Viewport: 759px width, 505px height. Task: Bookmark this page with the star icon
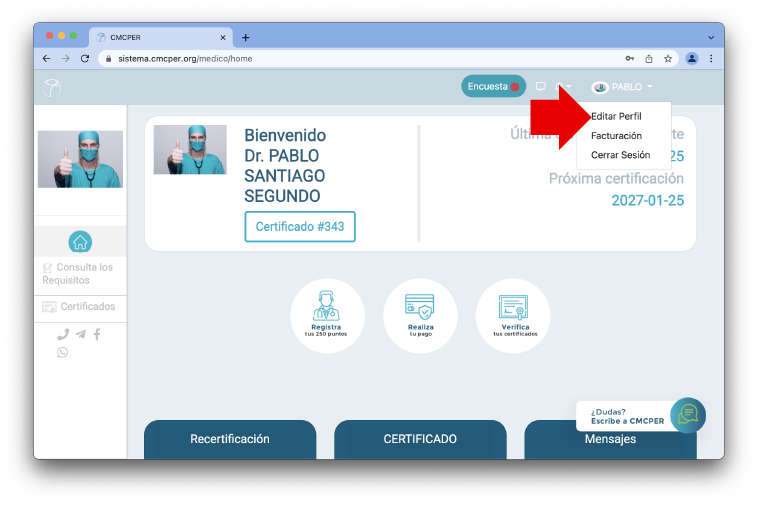[x=668, y=58]
